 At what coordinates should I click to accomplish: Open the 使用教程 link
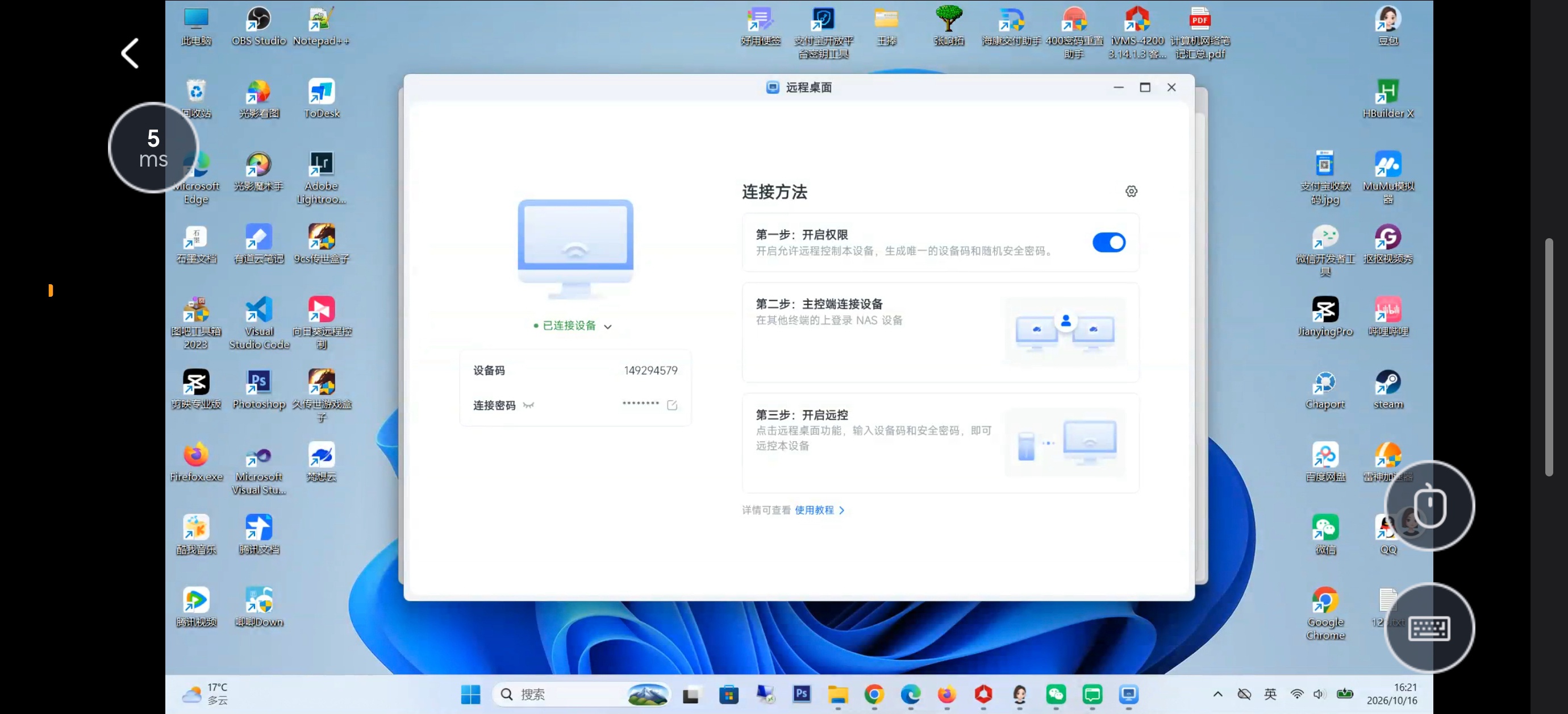(x=819, y=510)
